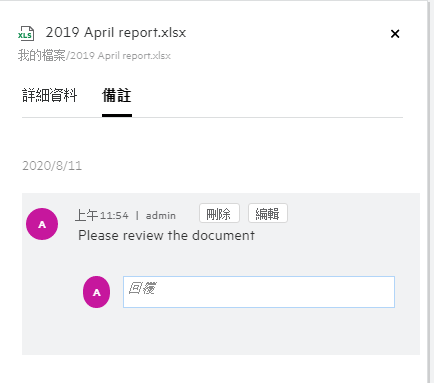Click the file name in breadcrumb path

click(x=120, y=56)
